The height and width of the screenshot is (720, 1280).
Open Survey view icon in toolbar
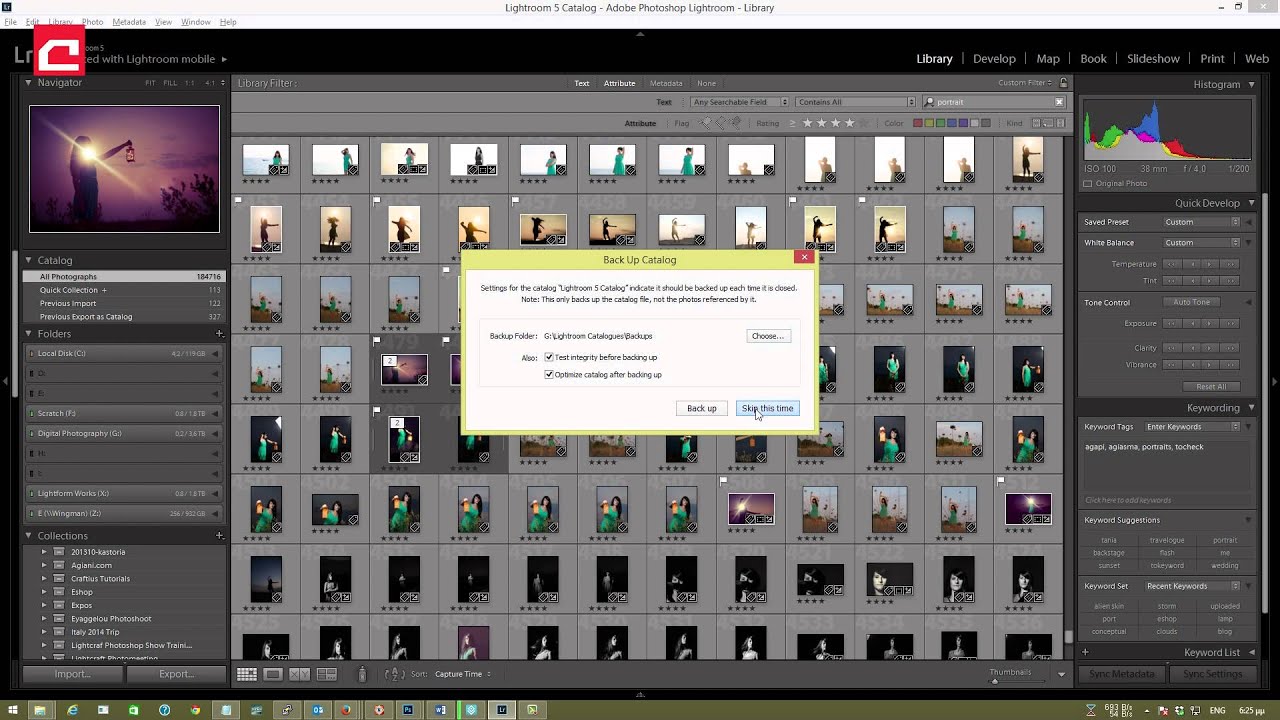click(x=326, y=675)
